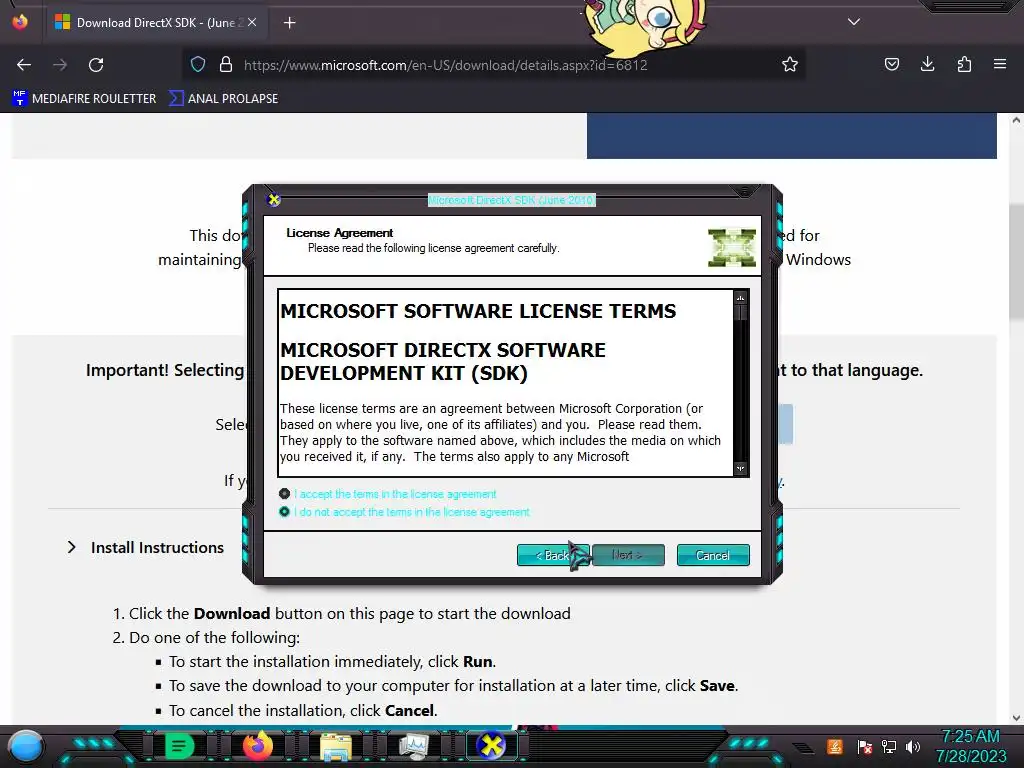Bookmark this page with the star icon
This screenshot has width=1024, height=768.
(x=790, y=65)
